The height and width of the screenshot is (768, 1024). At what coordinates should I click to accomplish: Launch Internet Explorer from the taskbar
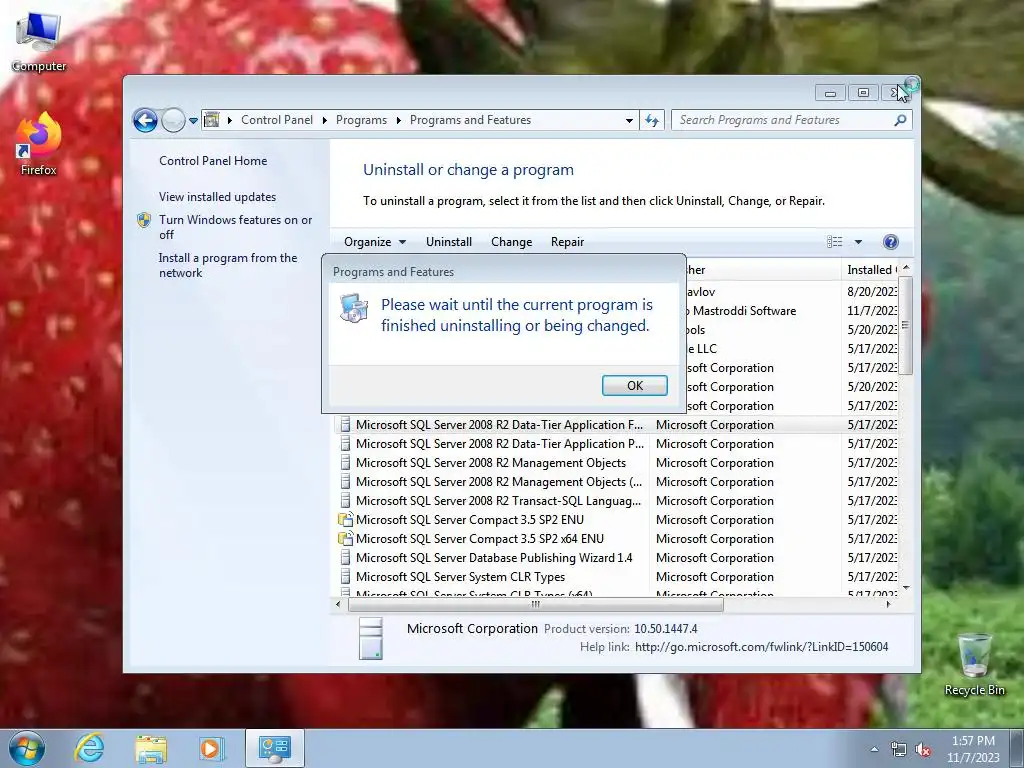click(x=89, y=748)
